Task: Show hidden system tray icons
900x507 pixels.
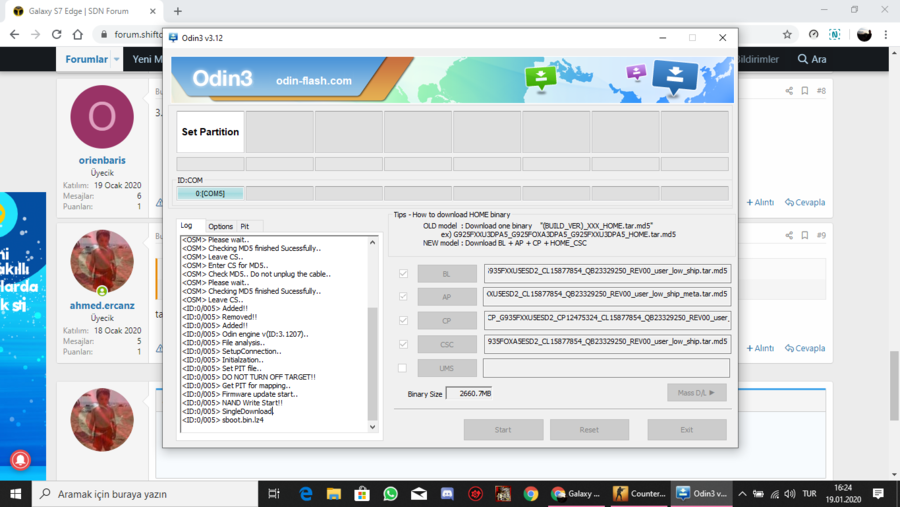Action: [742, 494]
